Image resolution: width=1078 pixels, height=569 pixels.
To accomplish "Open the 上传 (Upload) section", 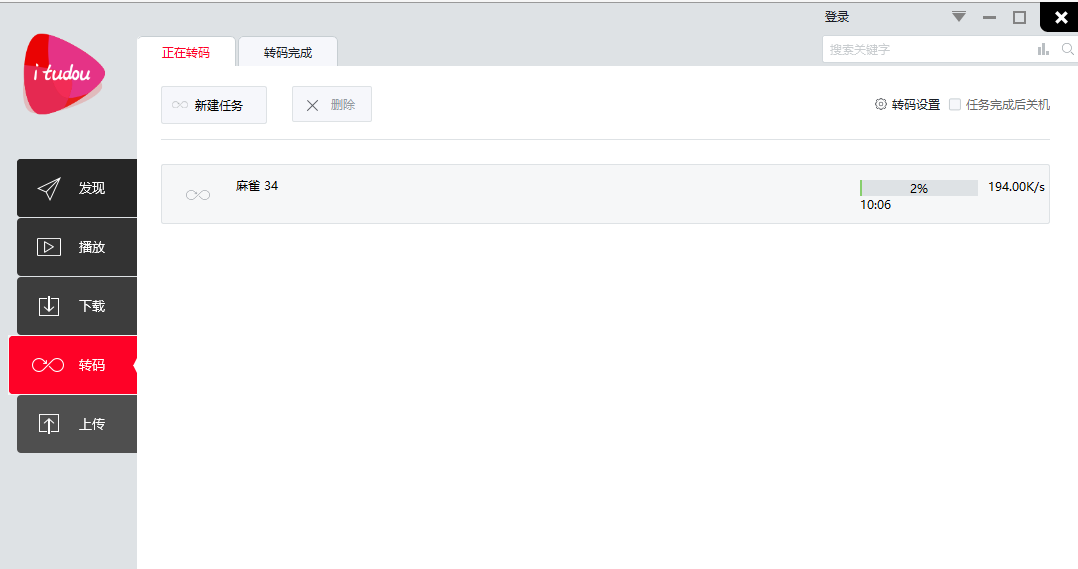I will click(77, 424).
